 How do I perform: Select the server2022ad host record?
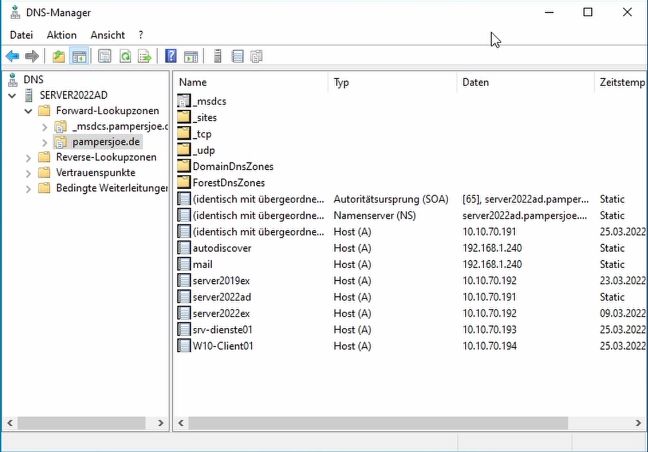tap(411, 297)
